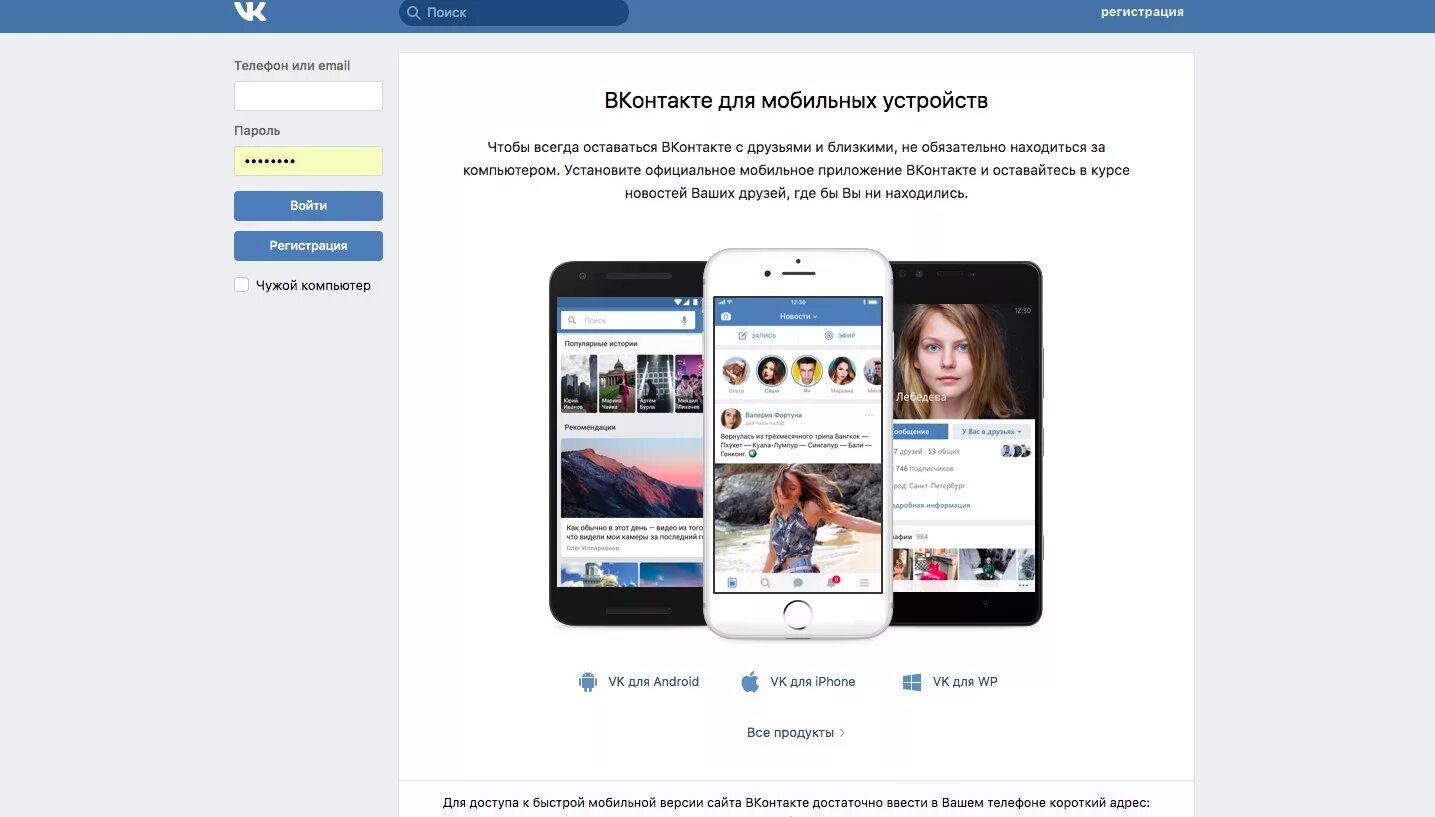Click the Windows Phone logo icon
1435x817 pixels.
coord(912,682)
